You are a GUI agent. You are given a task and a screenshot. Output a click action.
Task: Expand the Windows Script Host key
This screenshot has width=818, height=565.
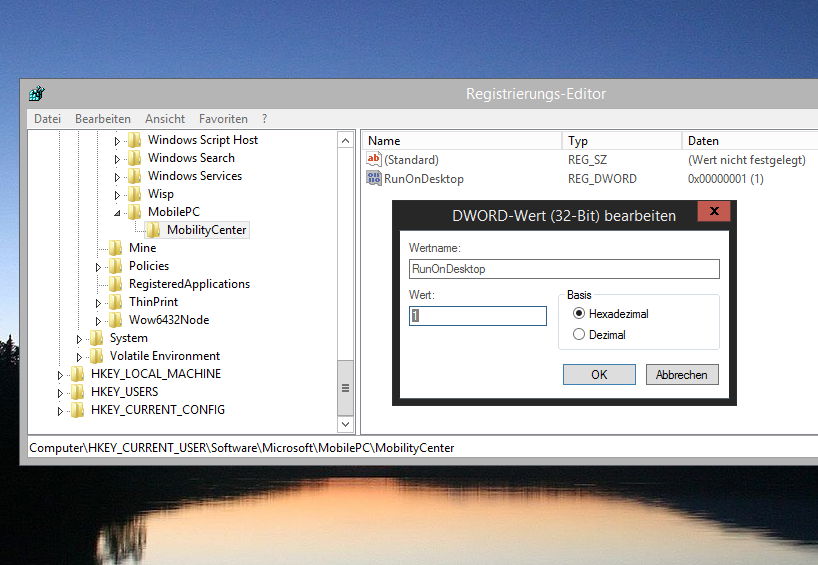[117, 141]
